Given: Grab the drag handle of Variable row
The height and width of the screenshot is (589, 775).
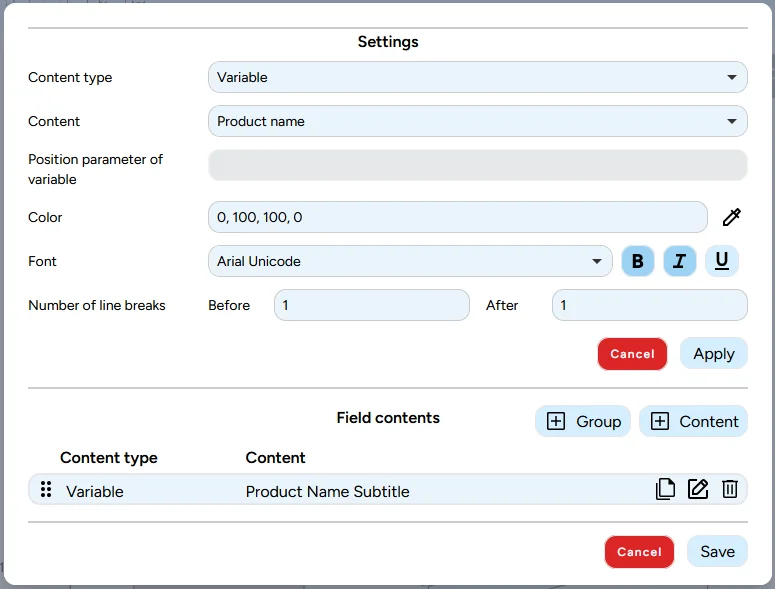Looking at the screenshot, I should pyautogui.click(x=46, y=489).
